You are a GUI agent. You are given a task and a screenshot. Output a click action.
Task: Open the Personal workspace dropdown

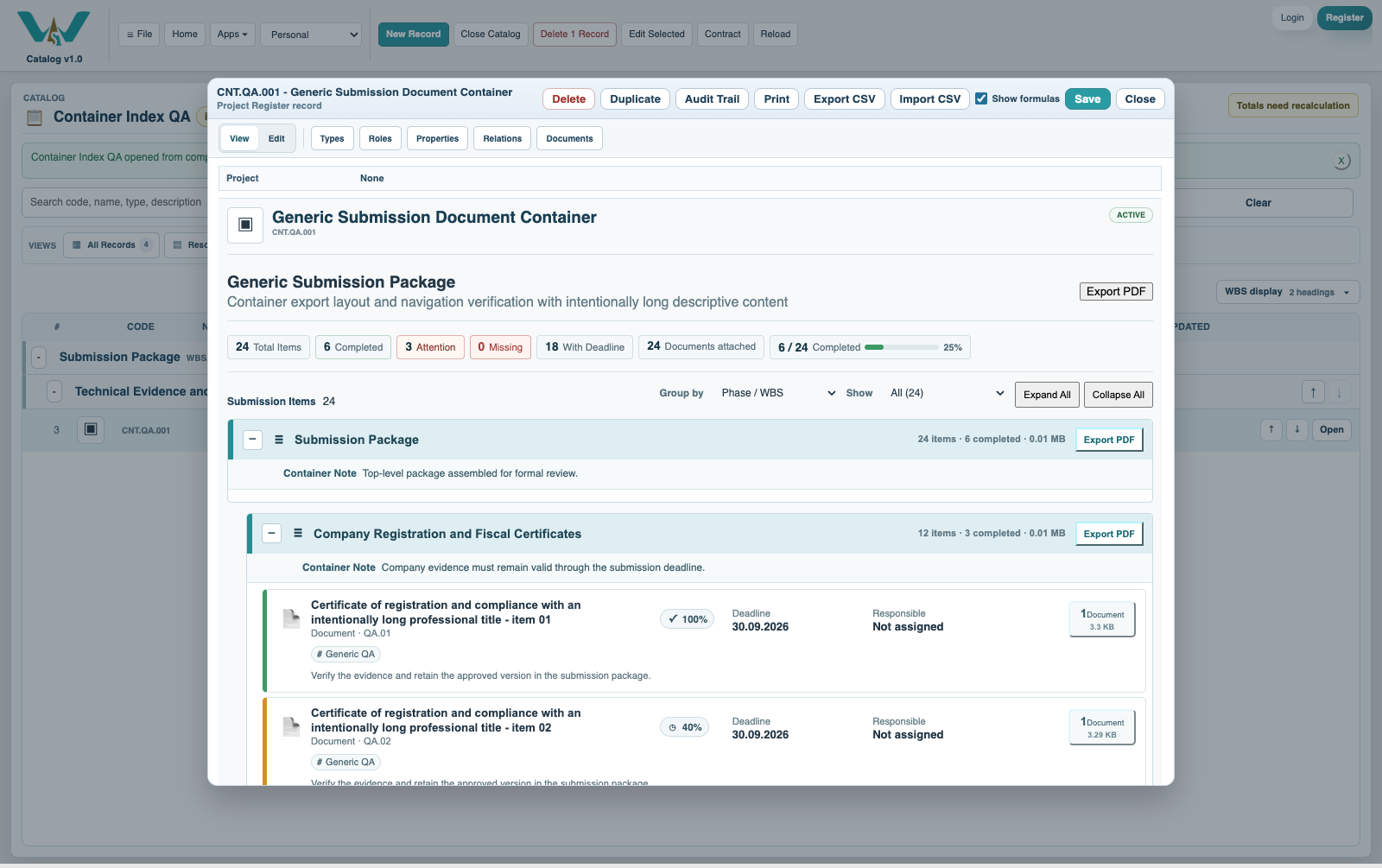point(311,35)
